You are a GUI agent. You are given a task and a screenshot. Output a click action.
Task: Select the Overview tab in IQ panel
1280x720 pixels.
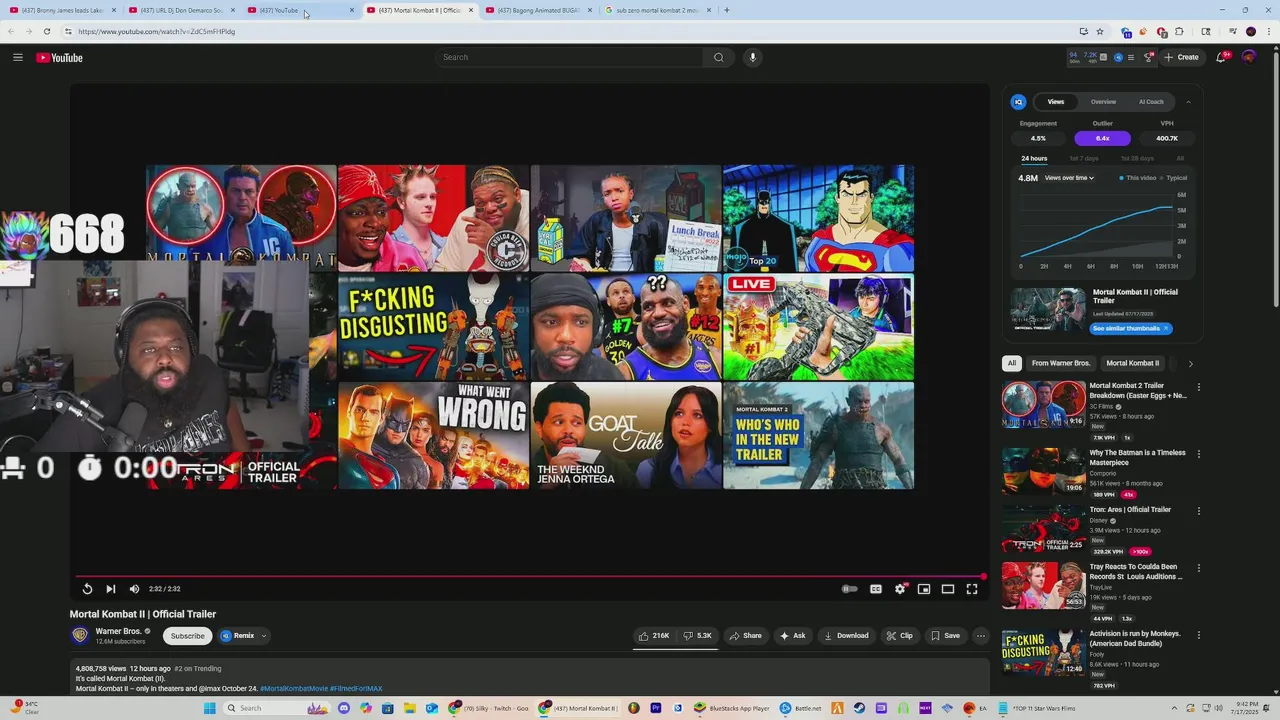click(x=1103, y=102)
